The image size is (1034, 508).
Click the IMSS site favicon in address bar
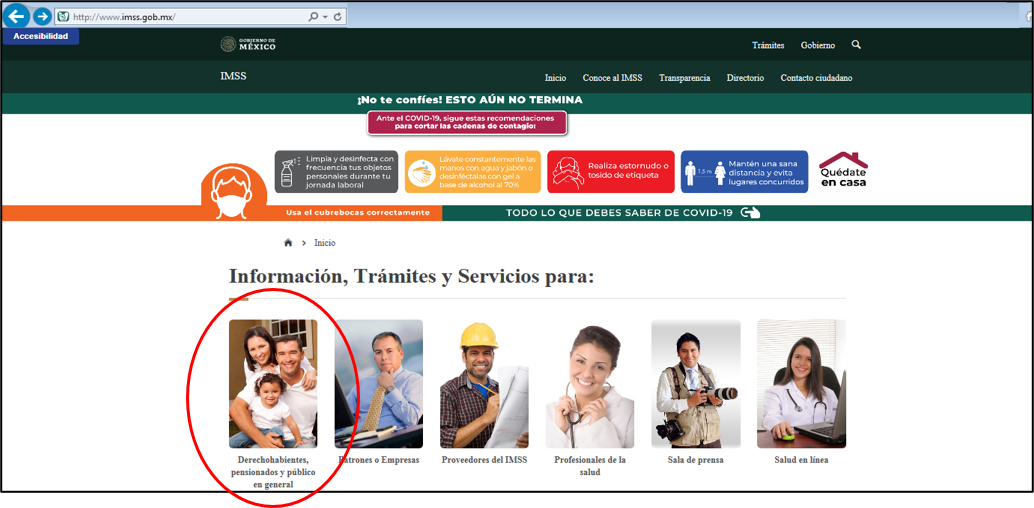(x=63, y=16)
